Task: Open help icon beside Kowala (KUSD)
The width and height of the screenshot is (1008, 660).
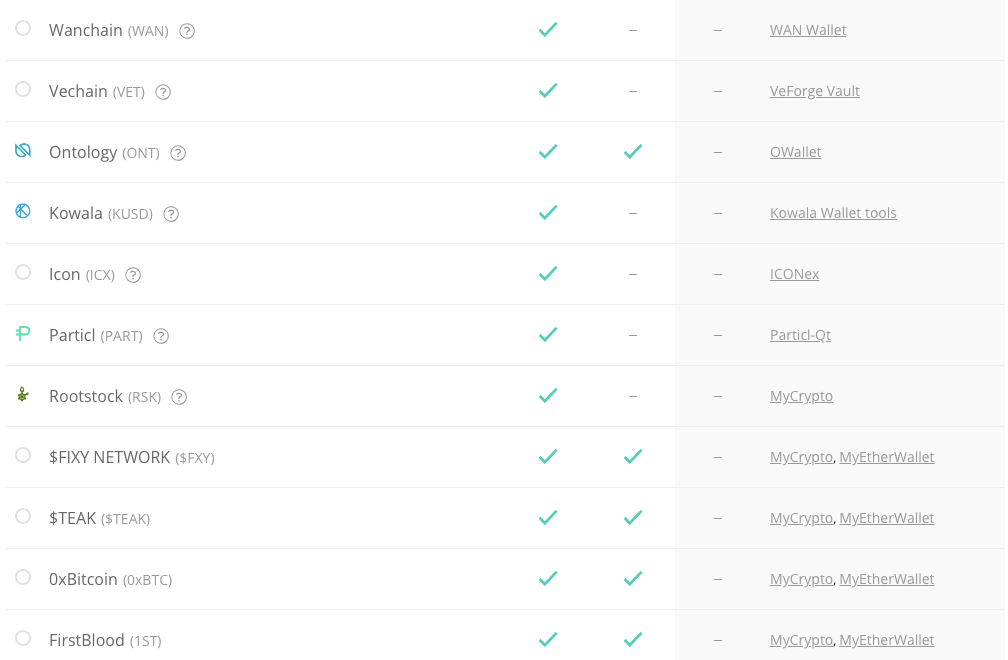Action: [x=171, y=214]
